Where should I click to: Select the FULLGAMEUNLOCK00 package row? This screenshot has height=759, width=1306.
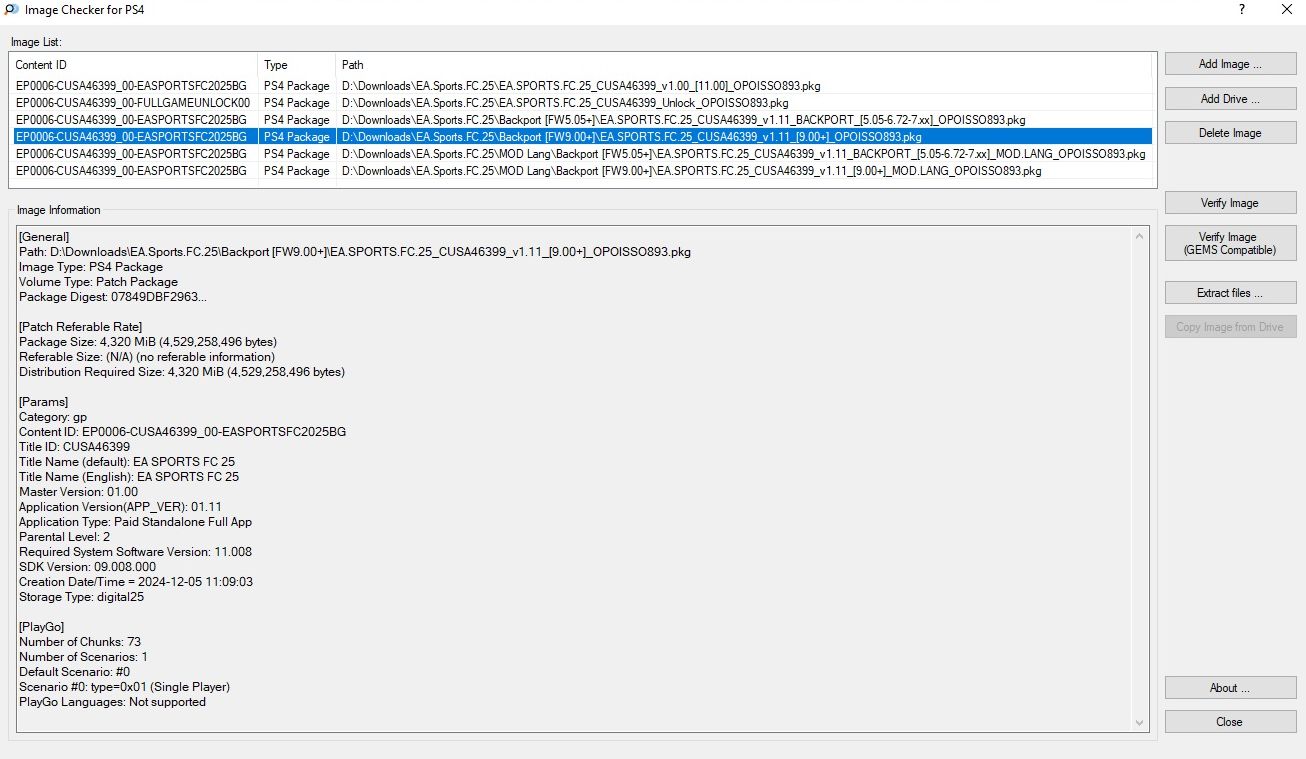[581, 103]
